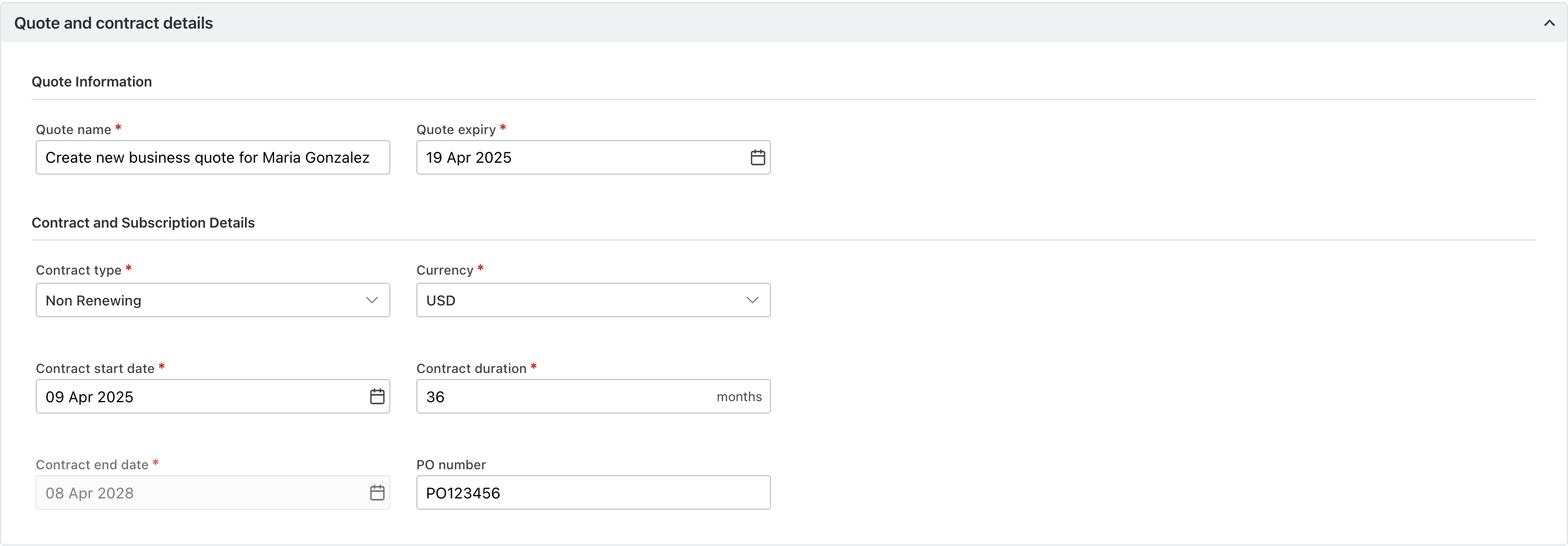Click the Currency chevron arrow
Image resolution: width=1568 pixels, height=546 pixels.
[x=752, y=300]
